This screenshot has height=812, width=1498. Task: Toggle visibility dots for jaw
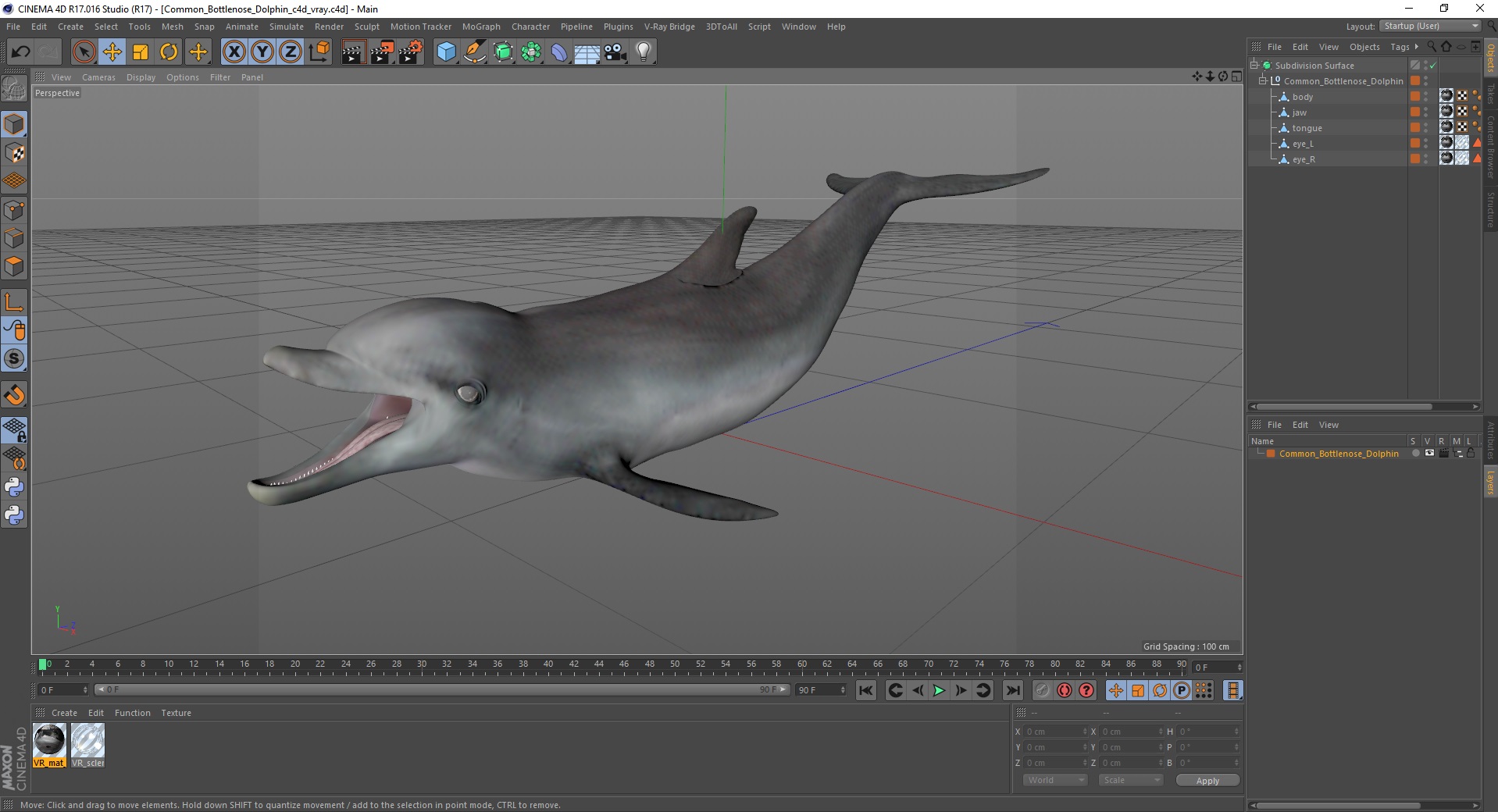point(1425,112)
